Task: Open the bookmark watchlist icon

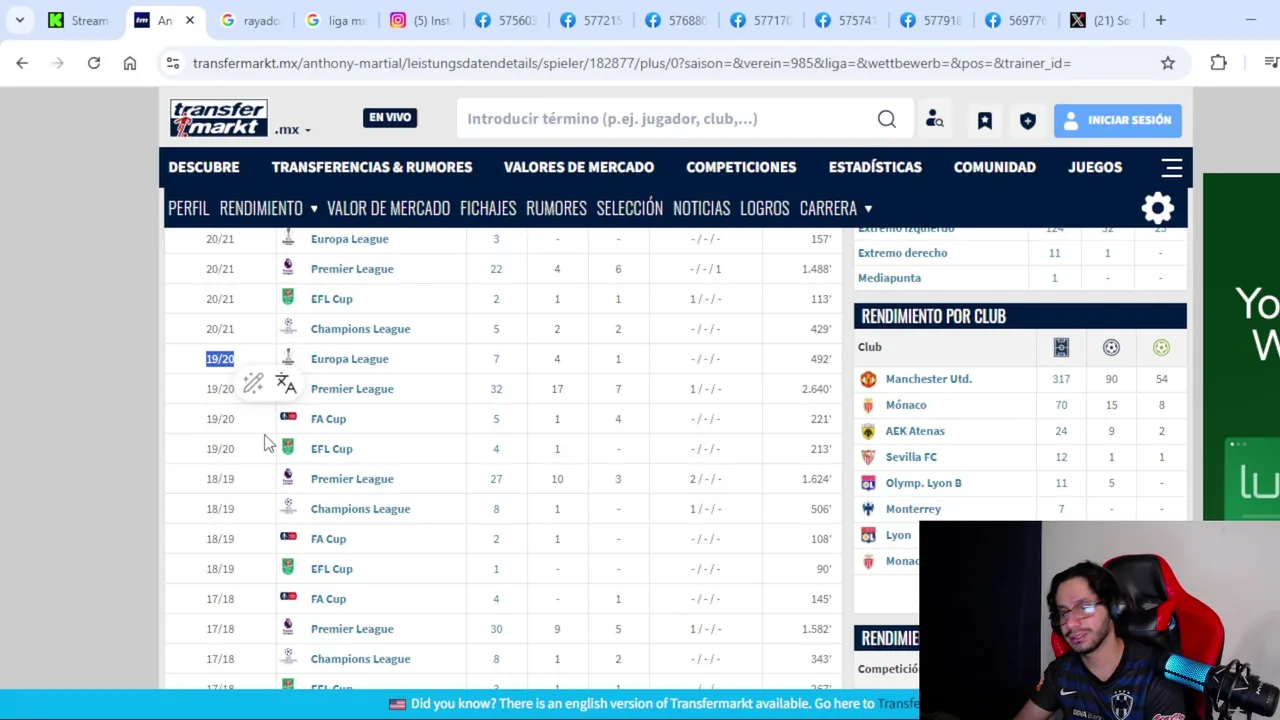Action: click(985, 120)
